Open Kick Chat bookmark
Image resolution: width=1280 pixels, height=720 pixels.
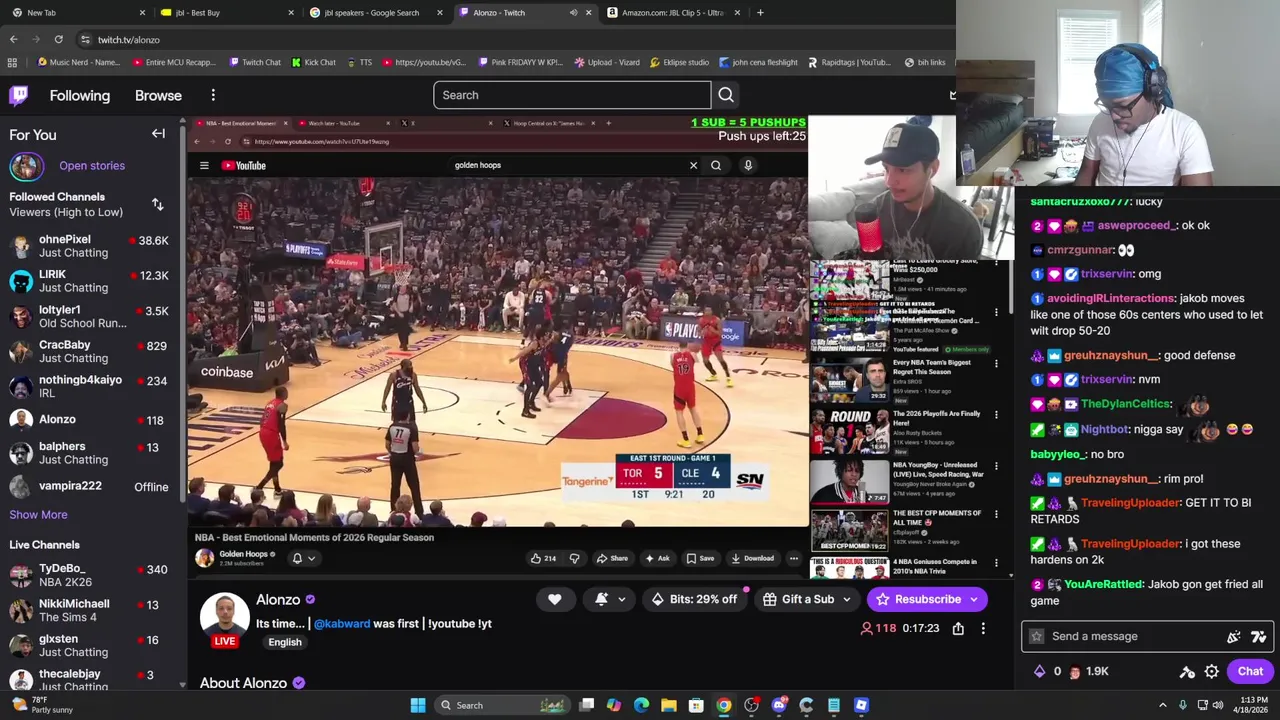tap(314, 62)
